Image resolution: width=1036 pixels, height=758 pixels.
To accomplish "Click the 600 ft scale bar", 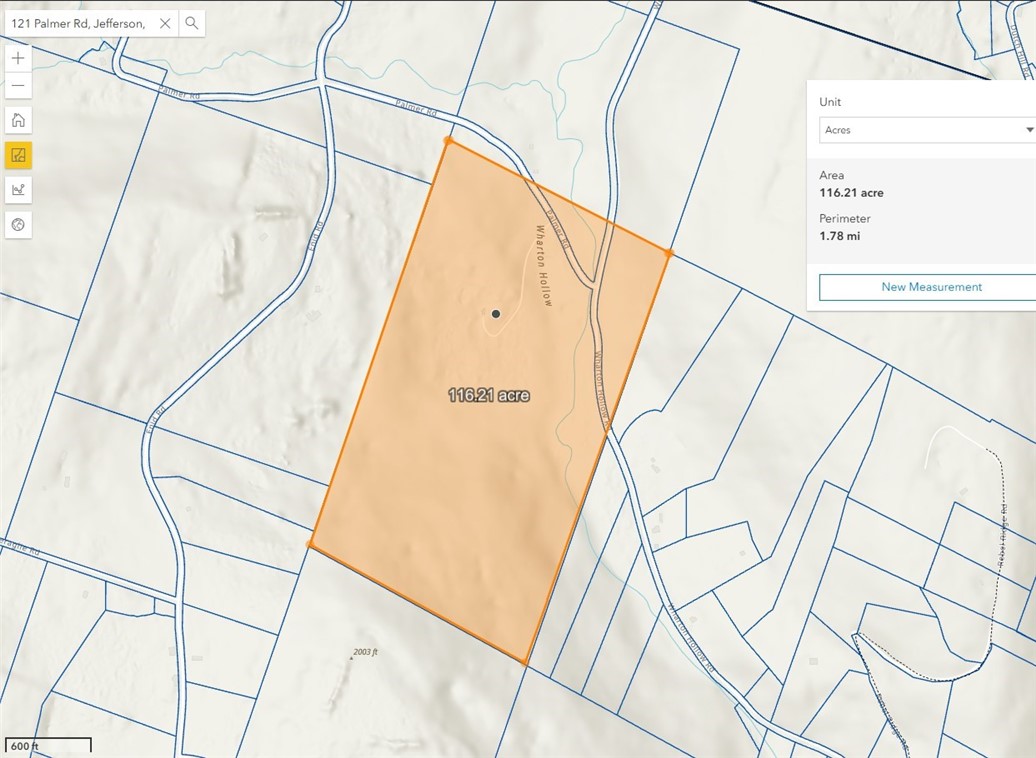I will point(48,745).
